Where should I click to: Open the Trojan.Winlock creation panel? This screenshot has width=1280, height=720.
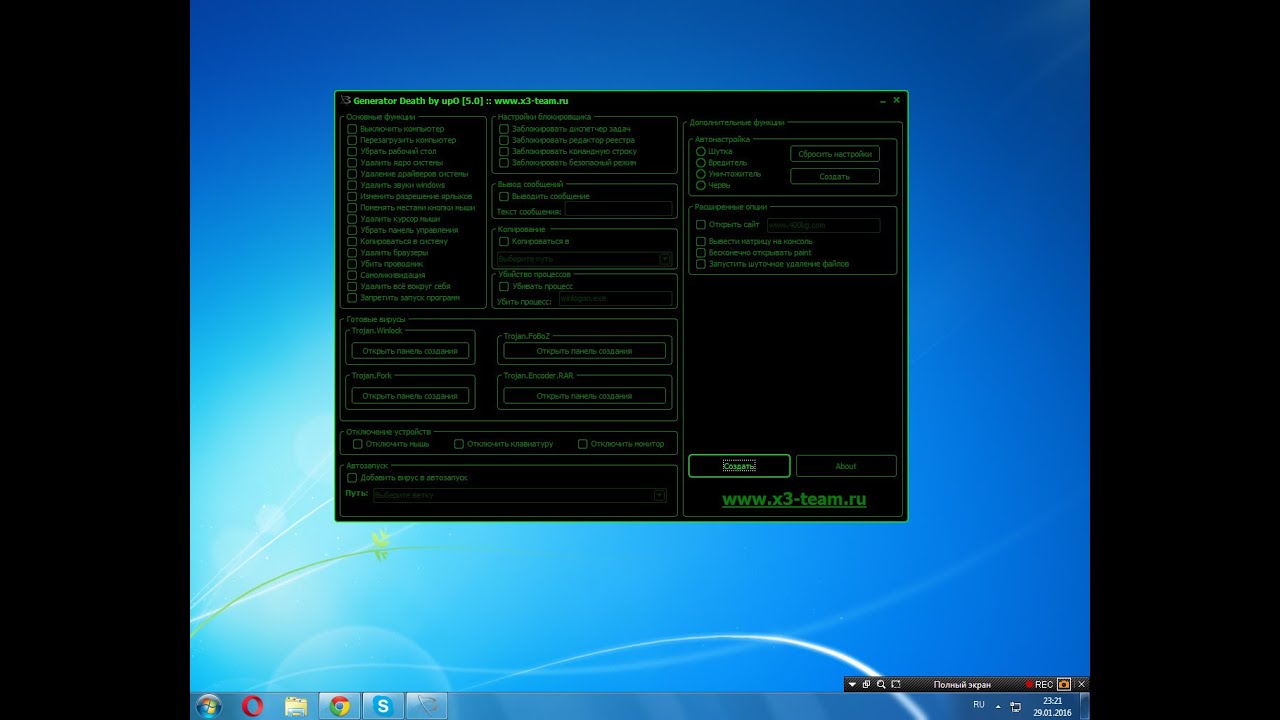point(410,351)
